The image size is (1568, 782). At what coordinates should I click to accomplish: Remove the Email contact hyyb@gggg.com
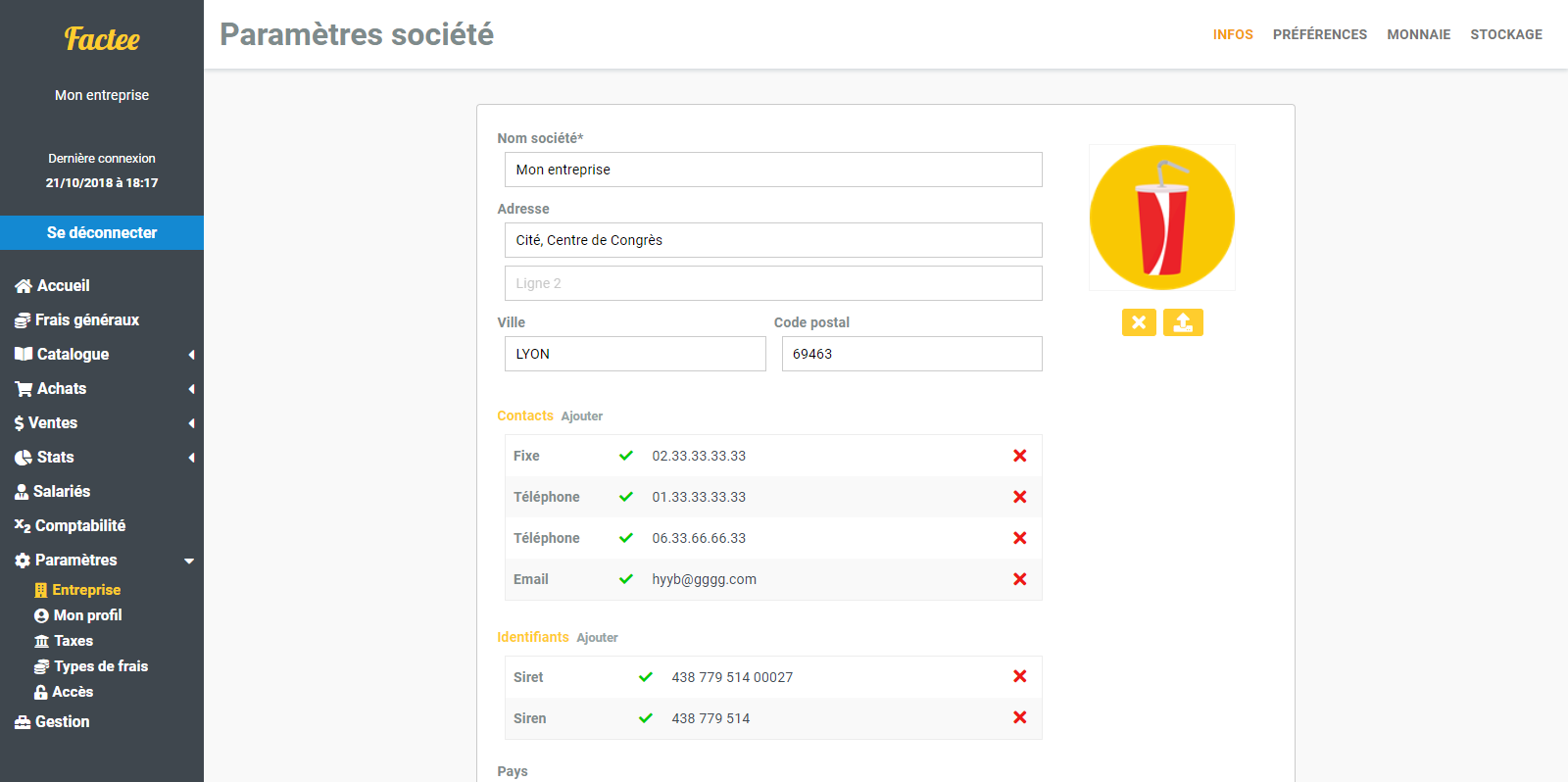1019,579
